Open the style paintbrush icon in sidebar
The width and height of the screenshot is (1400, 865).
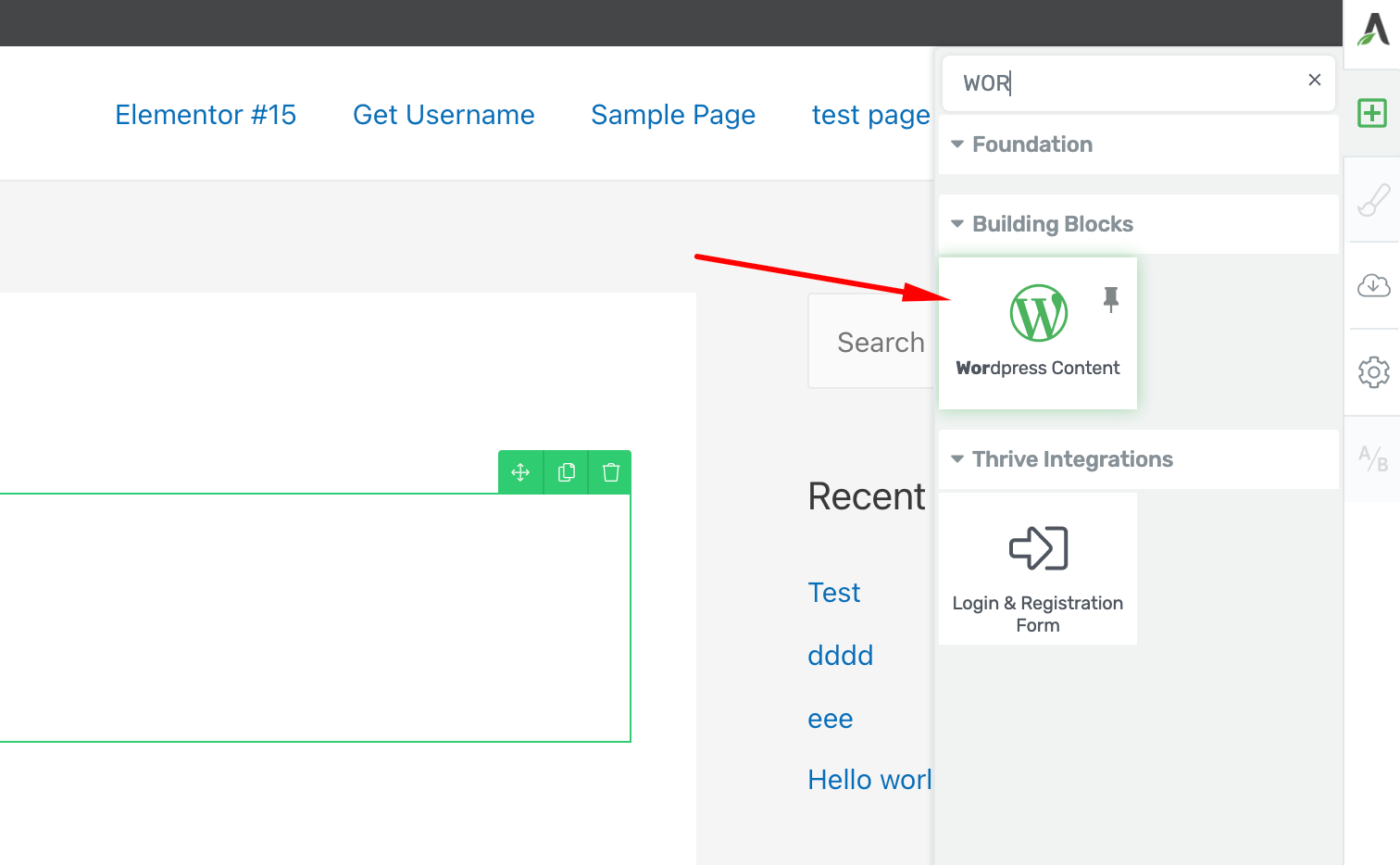1373,199
